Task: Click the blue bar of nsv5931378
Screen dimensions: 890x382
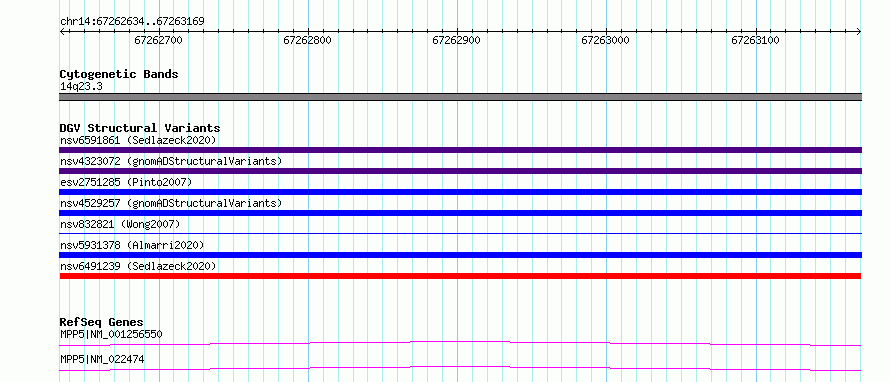Action: (460, 255)
